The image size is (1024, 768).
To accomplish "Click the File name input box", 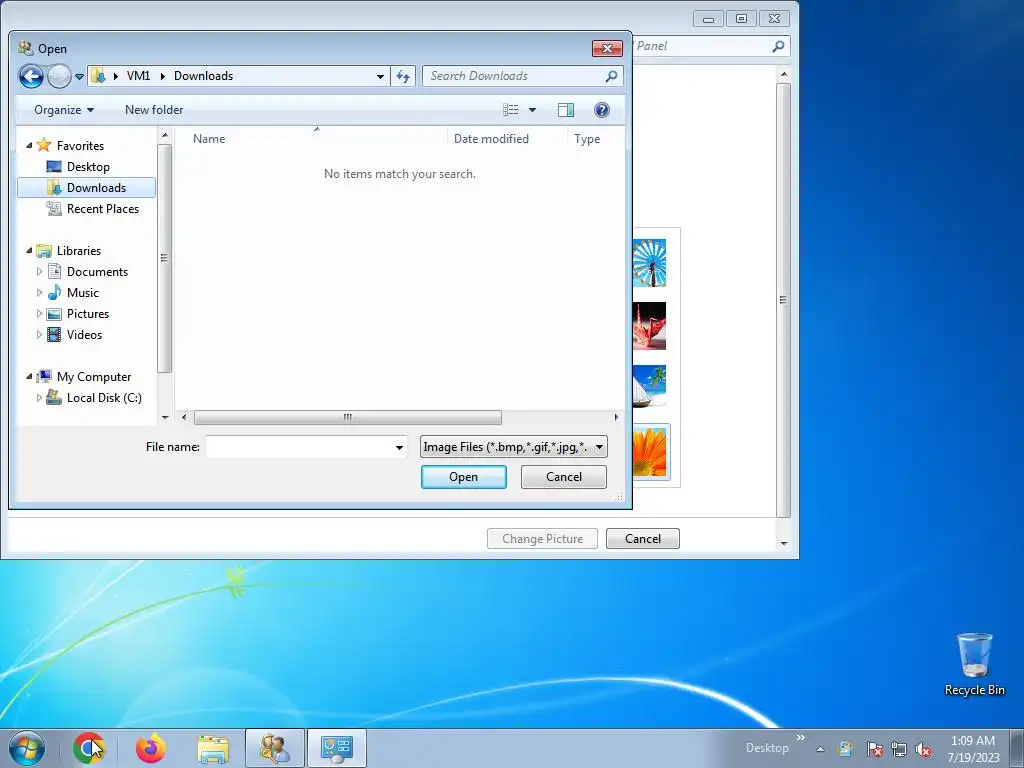I will point(299,447).
